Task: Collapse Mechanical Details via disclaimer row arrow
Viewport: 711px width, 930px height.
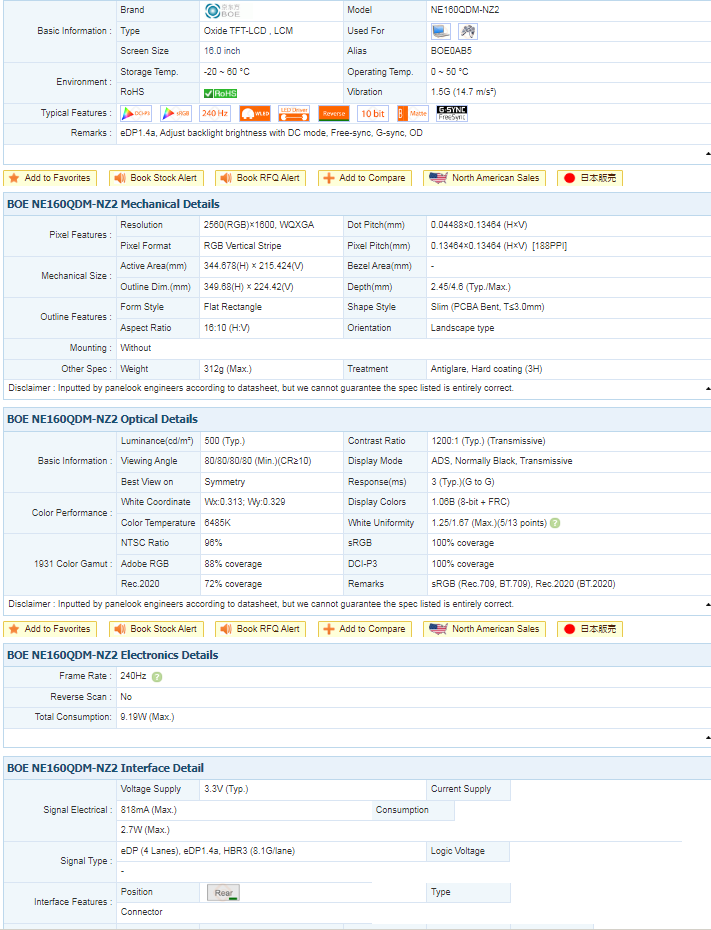Action: [x=708, y=388]
